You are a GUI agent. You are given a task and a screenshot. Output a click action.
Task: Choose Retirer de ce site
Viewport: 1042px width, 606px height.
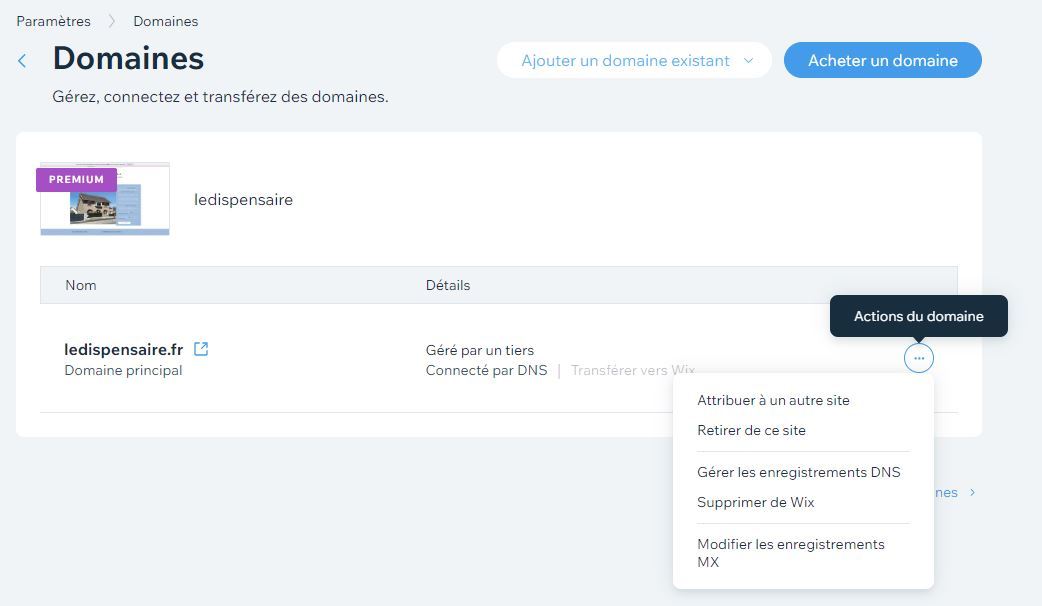751,430
